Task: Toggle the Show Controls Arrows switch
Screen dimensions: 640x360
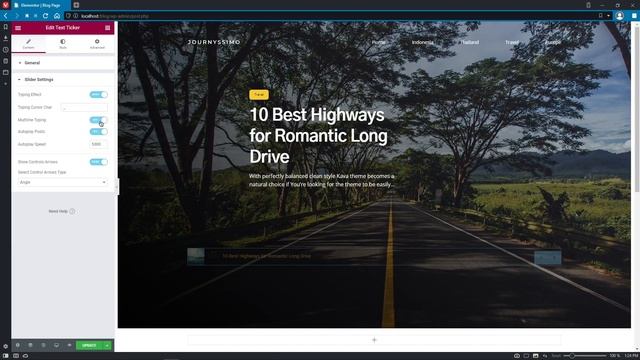Action: coord(98,162)
